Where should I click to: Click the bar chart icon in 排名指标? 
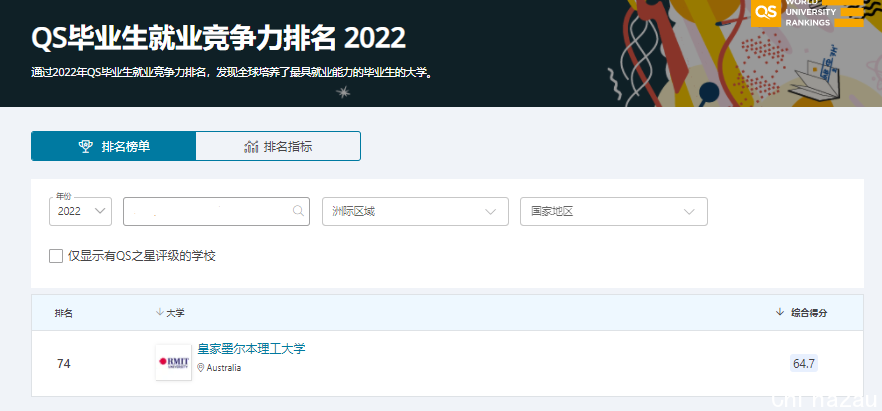tap(251, 147)
